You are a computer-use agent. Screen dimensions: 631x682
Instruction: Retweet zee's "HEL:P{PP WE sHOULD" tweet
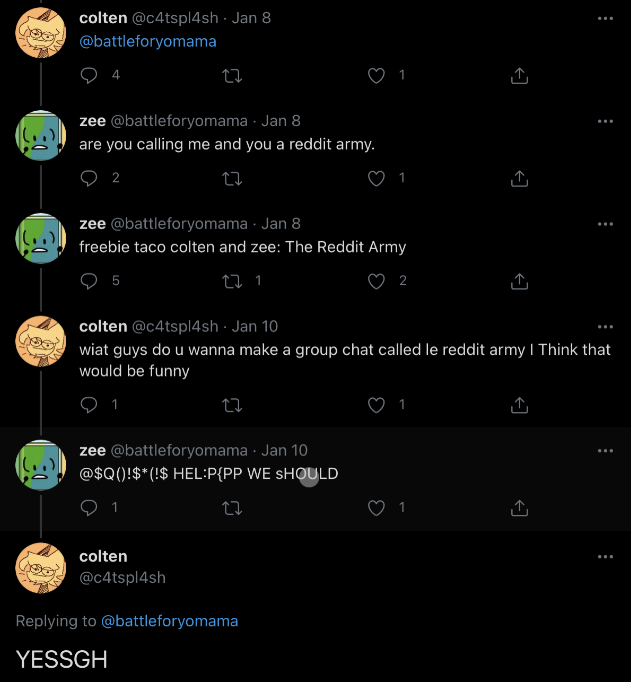click(x=232, y=508)
